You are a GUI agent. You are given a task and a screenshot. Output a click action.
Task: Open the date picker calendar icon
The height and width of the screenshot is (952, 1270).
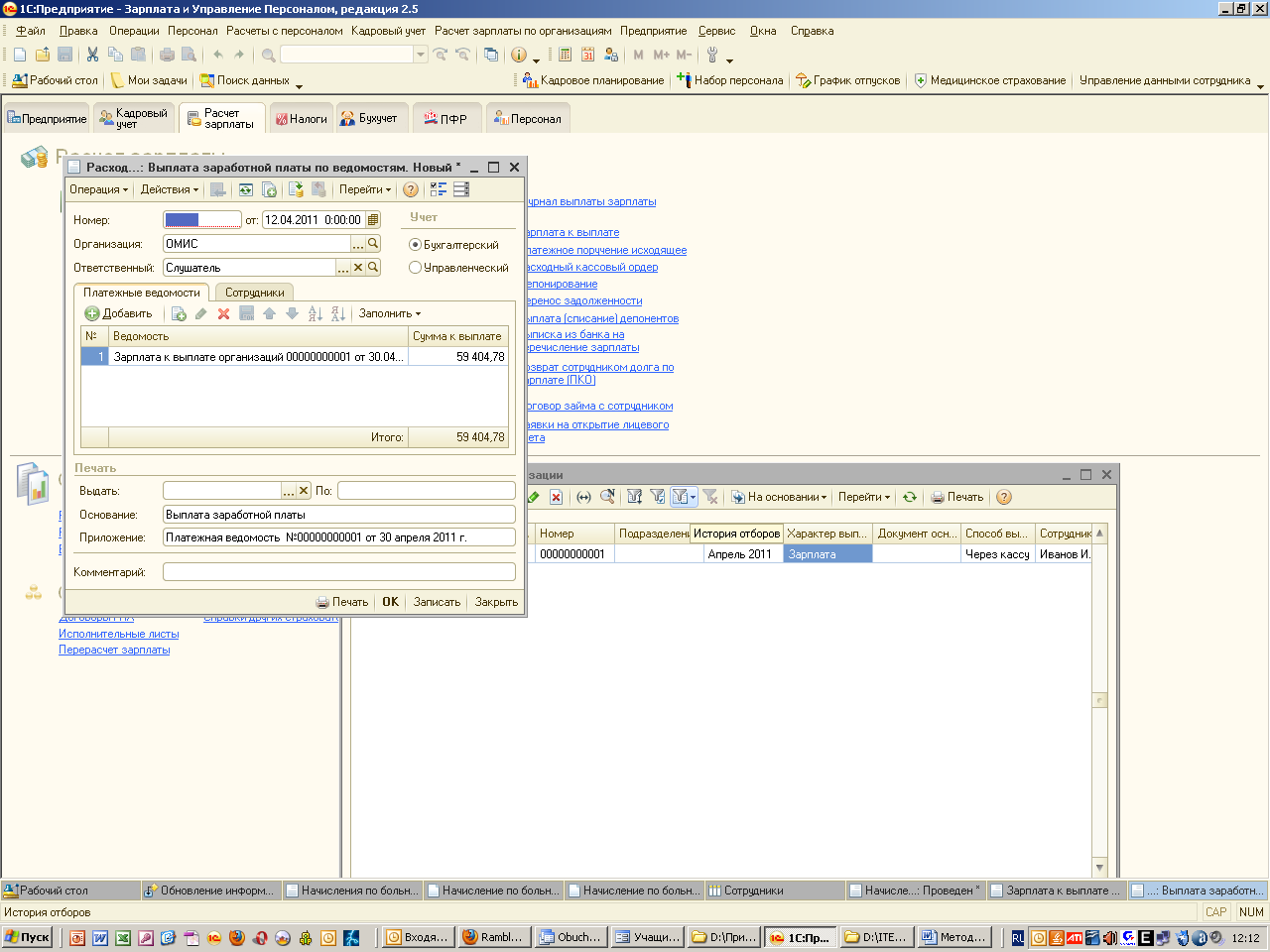pyautogui.click(x=373, y=220)
